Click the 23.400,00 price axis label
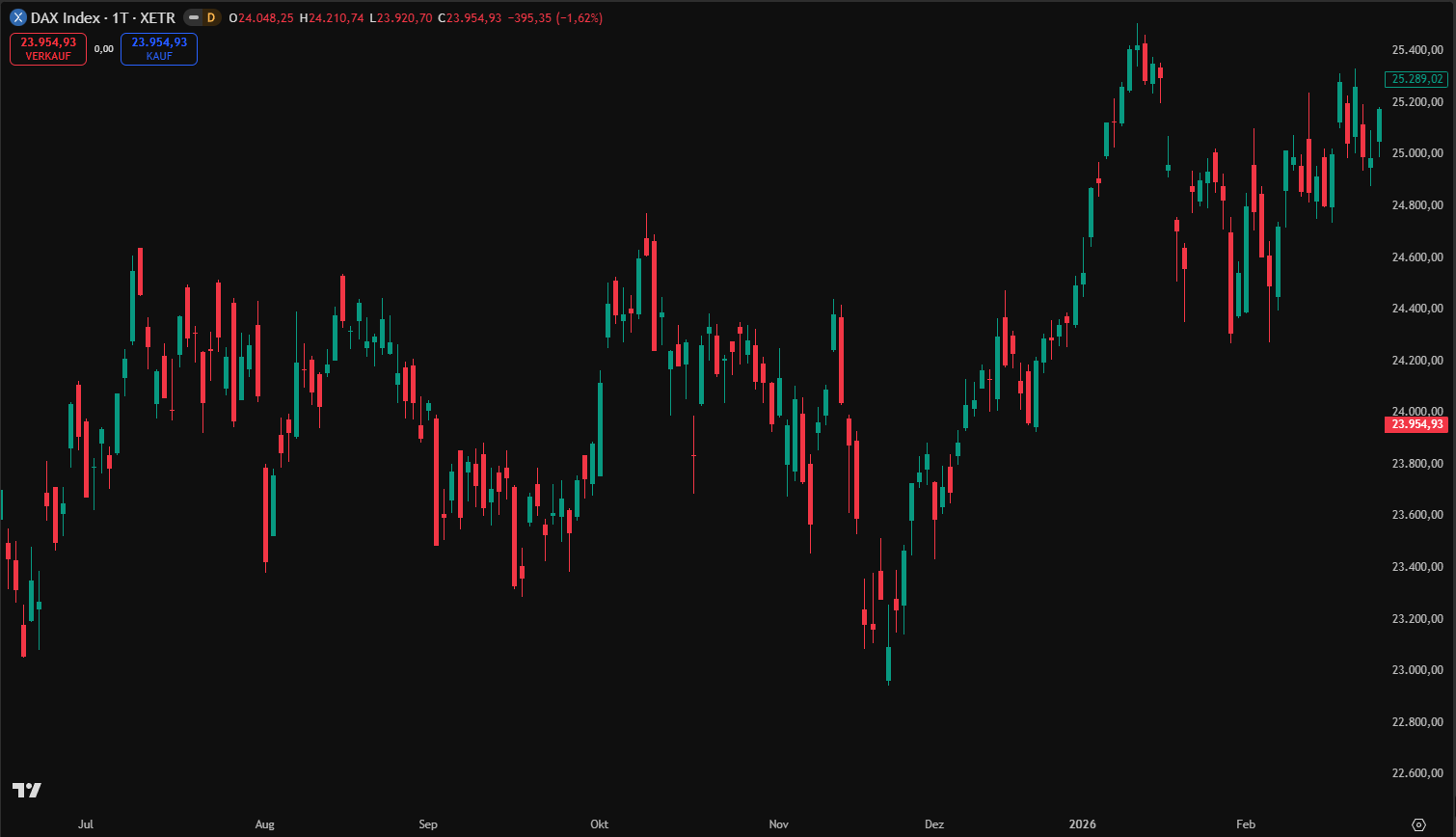Viewport: 1456px width, 837px height. [x=1417, y=567]
